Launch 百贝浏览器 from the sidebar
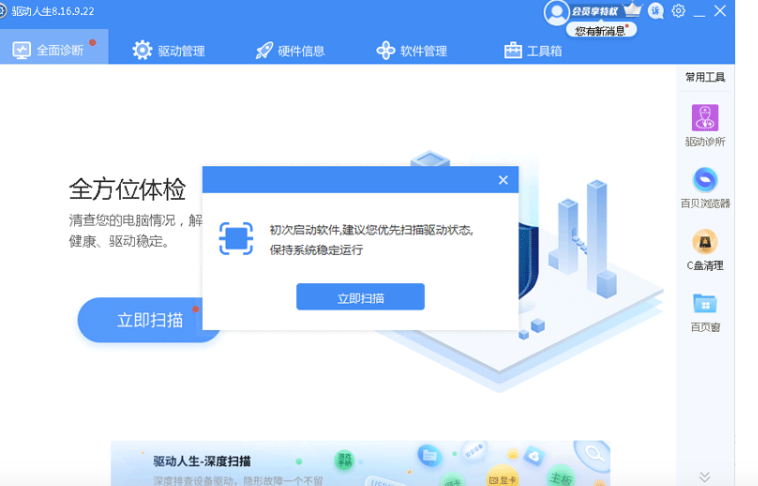 705,186
